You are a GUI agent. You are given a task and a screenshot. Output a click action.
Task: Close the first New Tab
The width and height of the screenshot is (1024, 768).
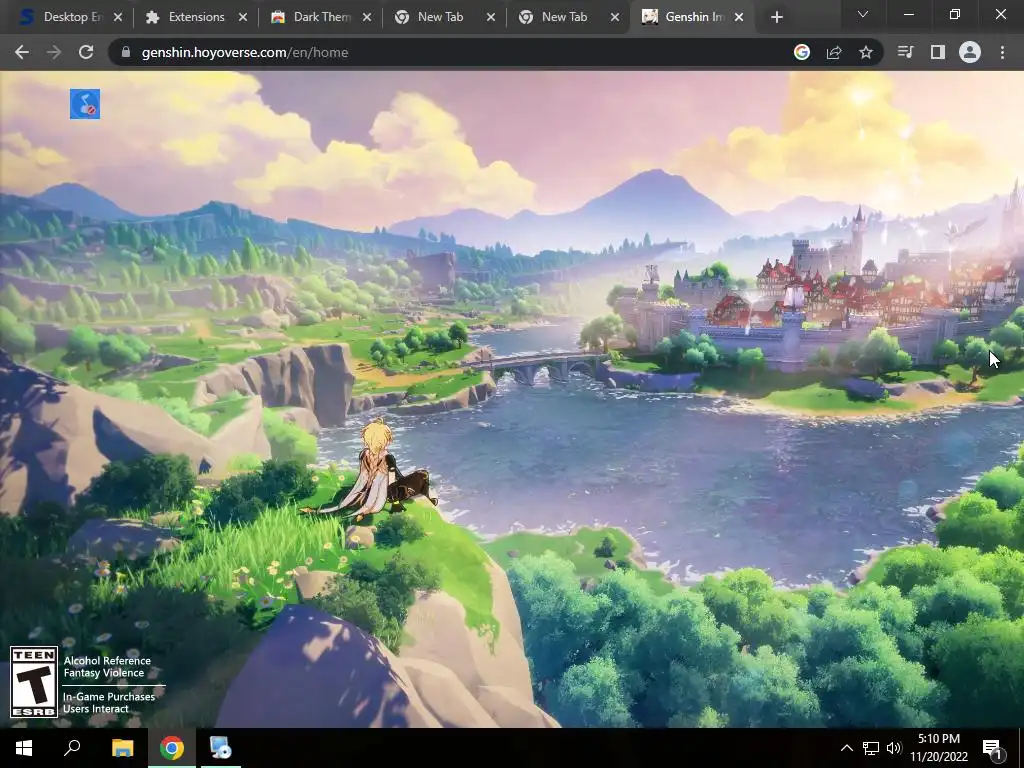click(490, 18)
